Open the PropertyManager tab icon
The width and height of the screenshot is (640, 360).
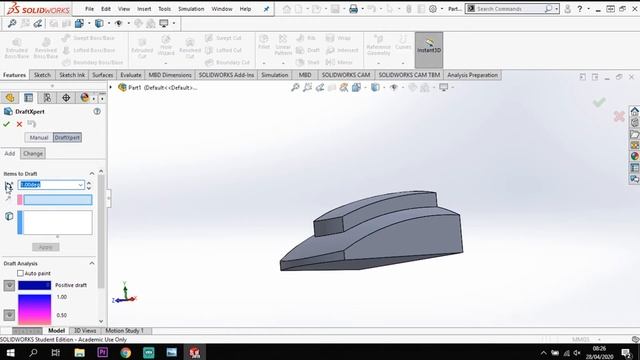click(29, 98)
